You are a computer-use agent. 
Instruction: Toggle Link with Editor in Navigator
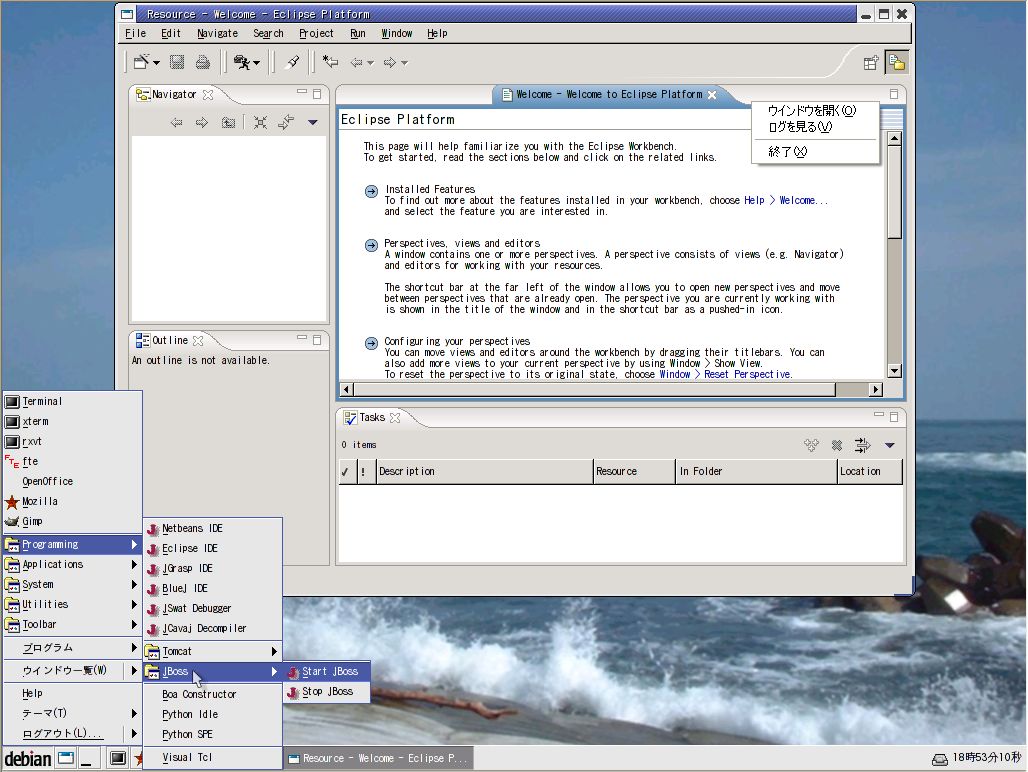(286, 123)
